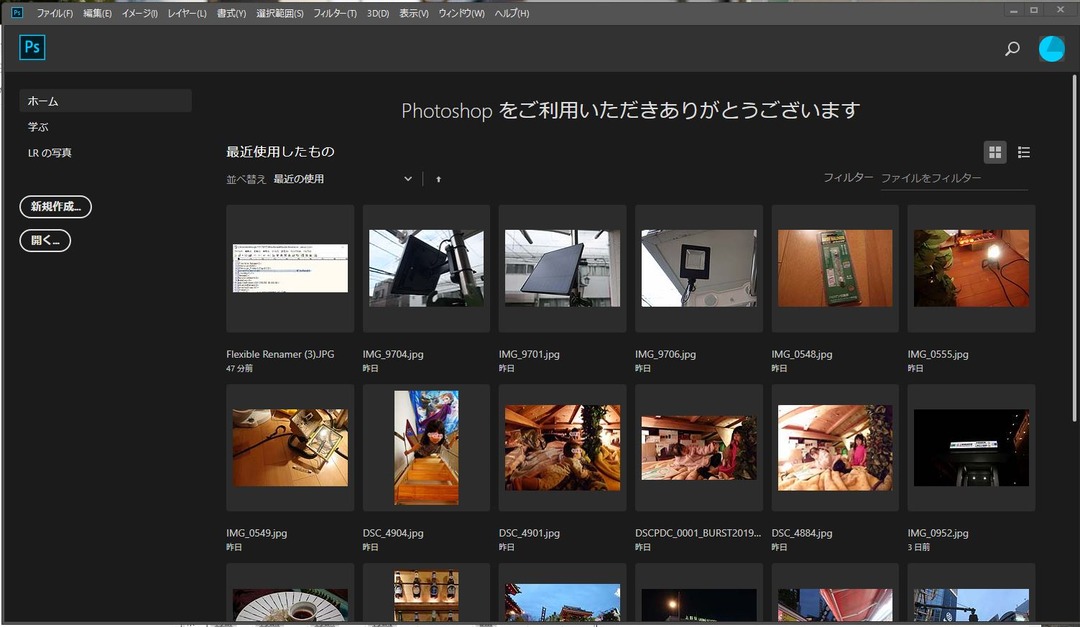
Task: Click the small Ps title bar icon
Action: 17,12
